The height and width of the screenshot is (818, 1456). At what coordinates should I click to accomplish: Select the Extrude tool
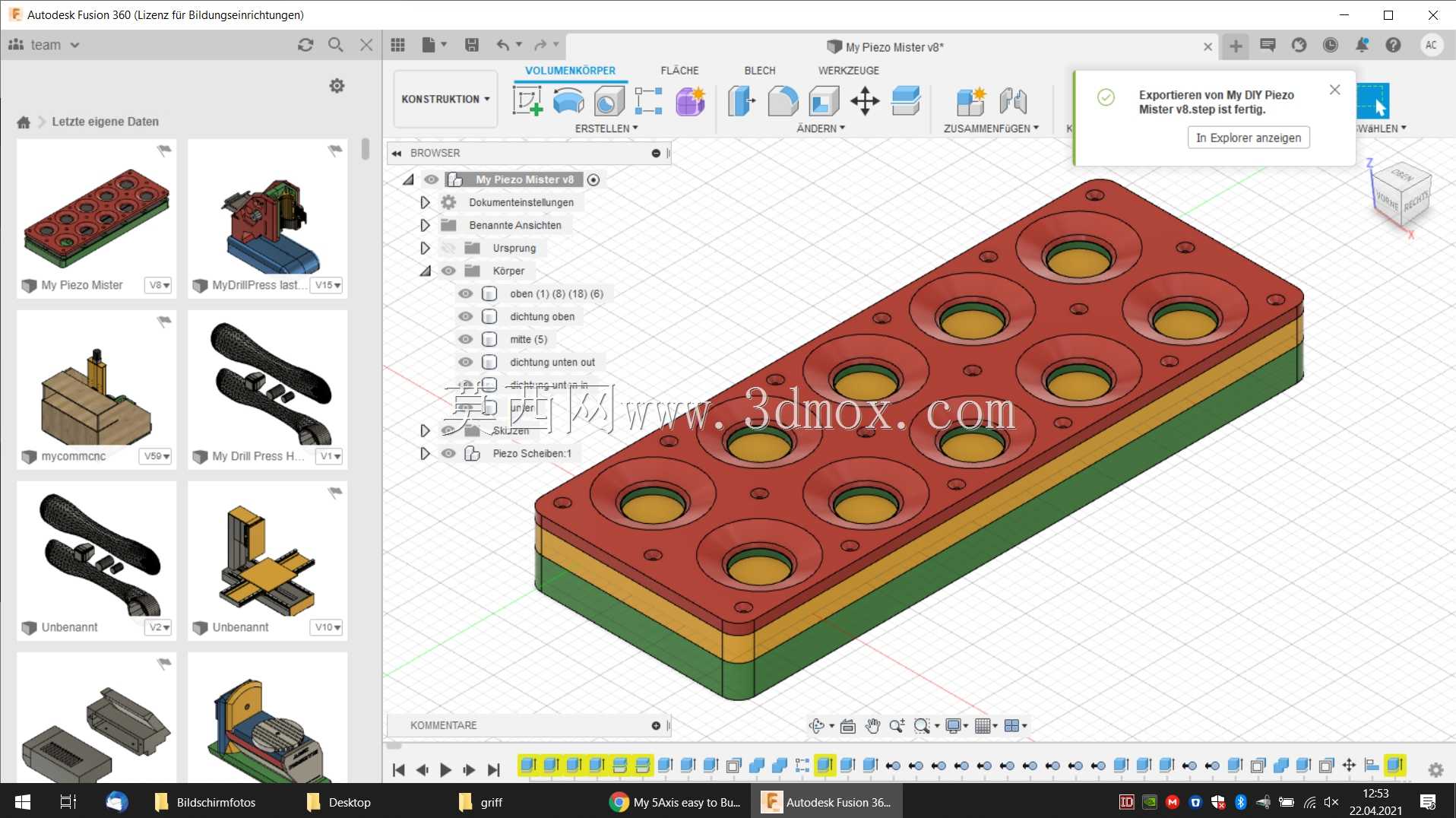(568, 100)
